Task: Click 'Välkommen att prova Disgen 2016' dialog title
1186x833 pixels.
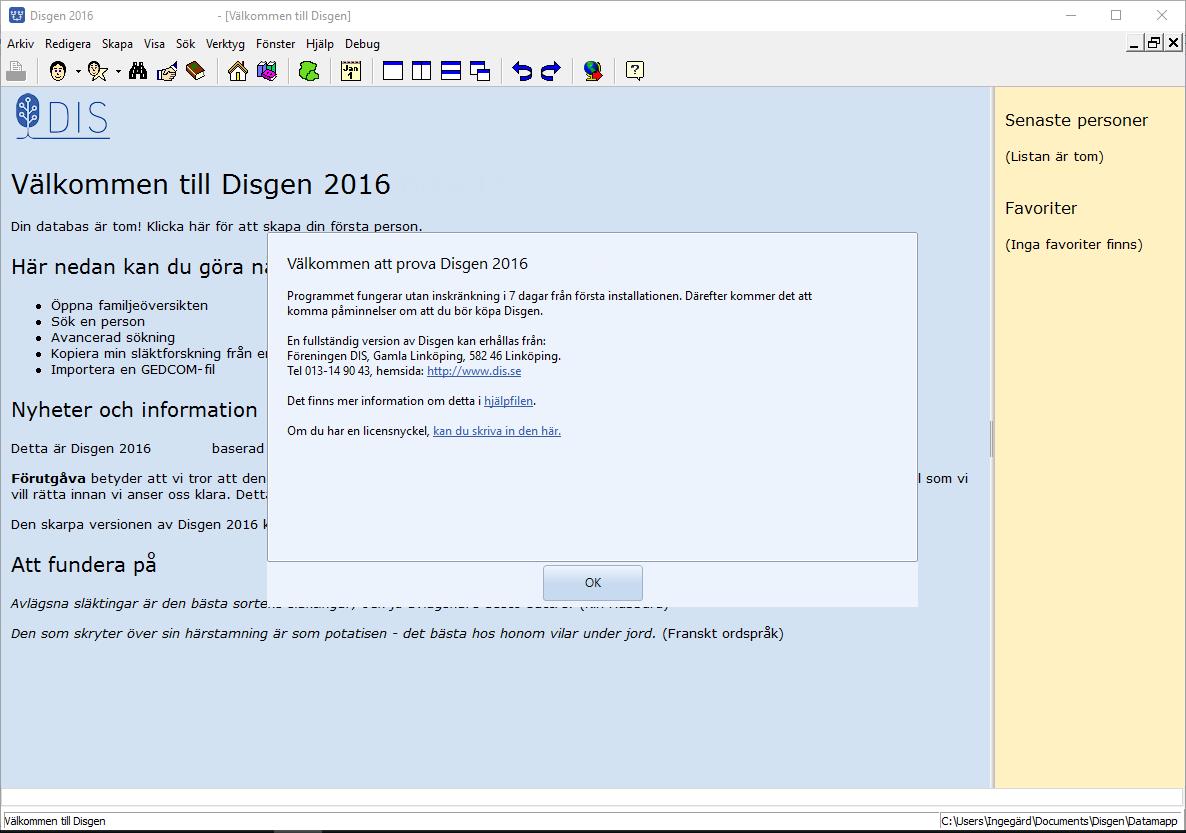Action: pyautogui.click(x=407, y=264)
